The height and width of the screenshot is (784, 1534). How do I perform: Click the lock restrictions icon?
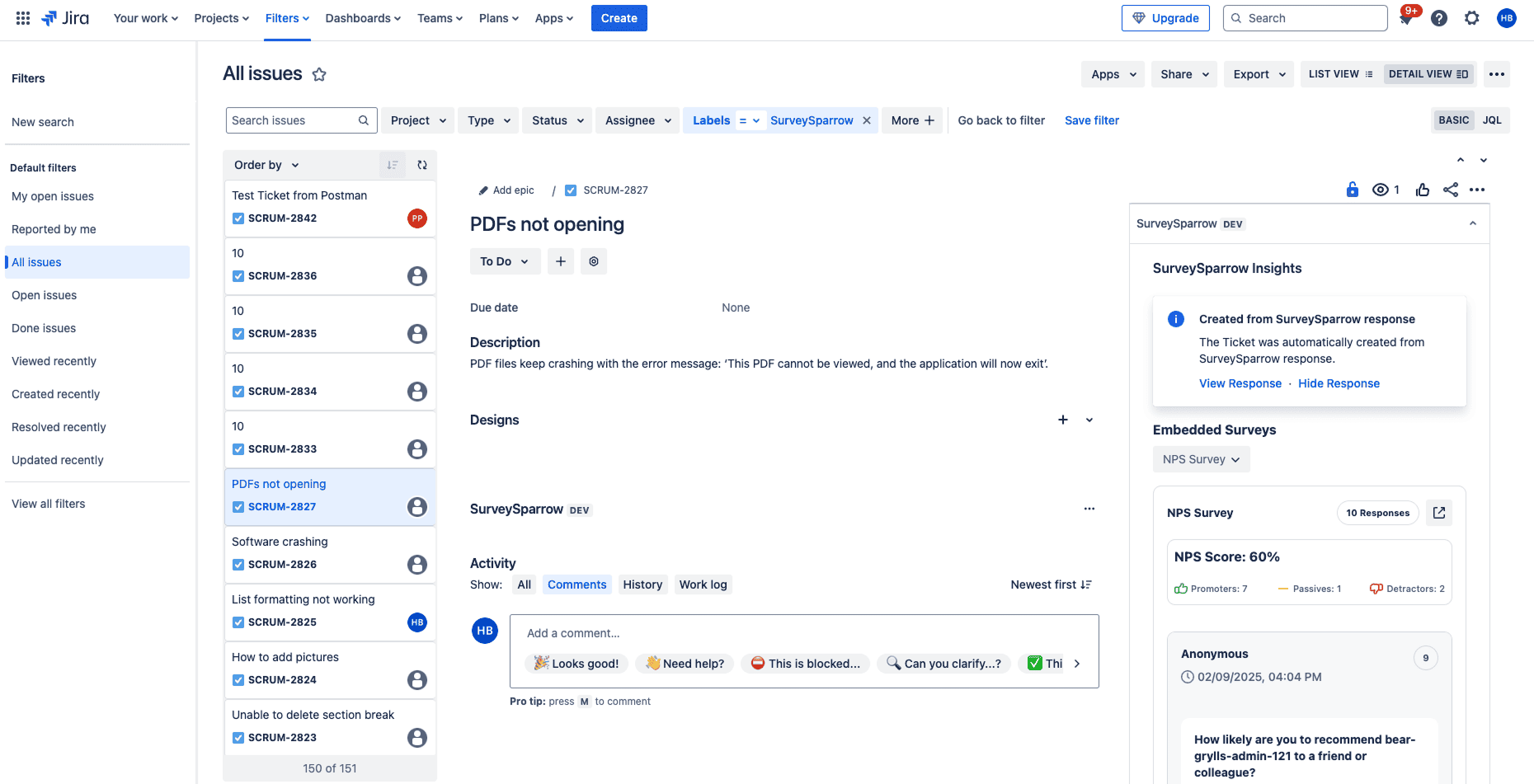pyautogui.click(x=1353, y=190)
